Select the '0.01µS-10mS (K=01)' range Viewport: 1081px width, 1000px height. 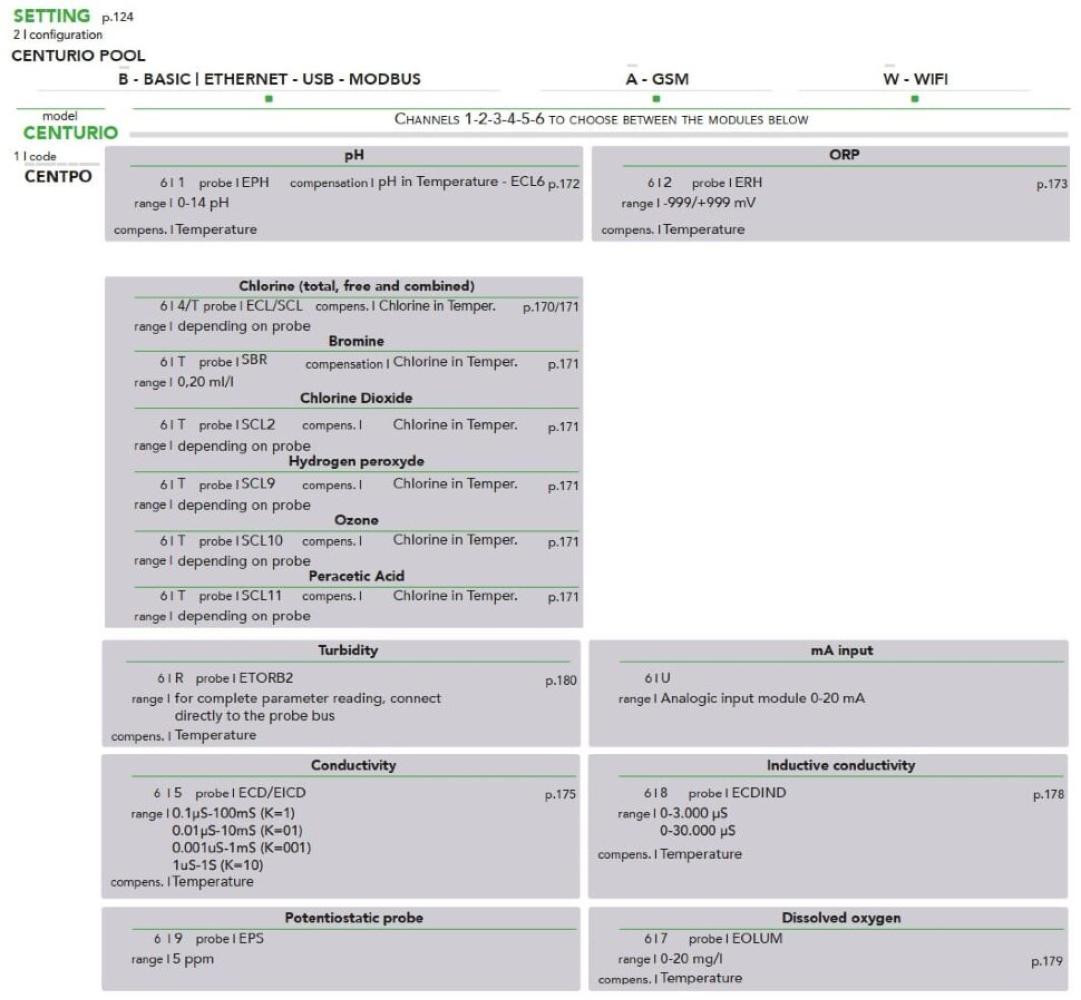(237, 830)
